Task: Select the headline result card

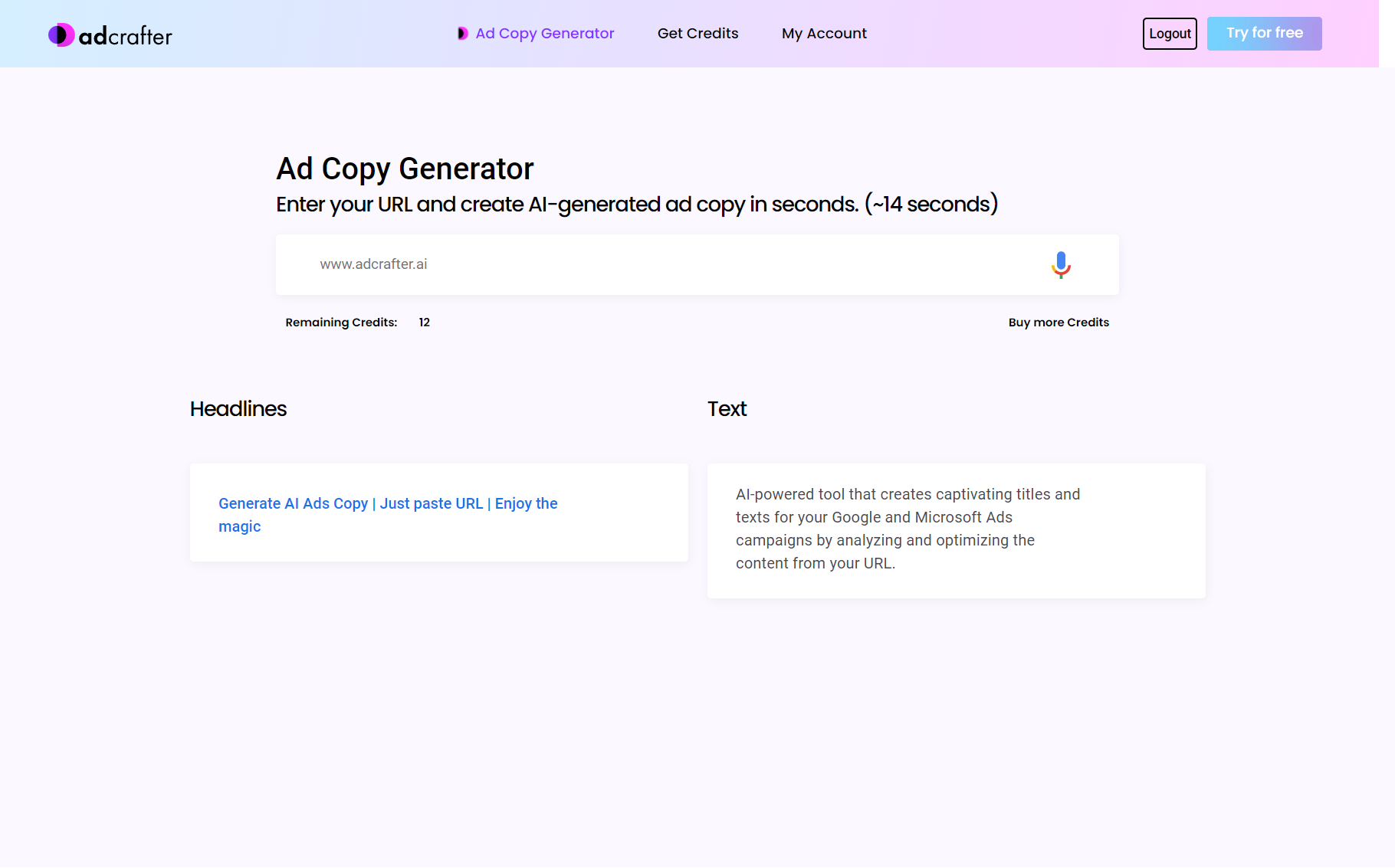Action: (x=438, y=512)
